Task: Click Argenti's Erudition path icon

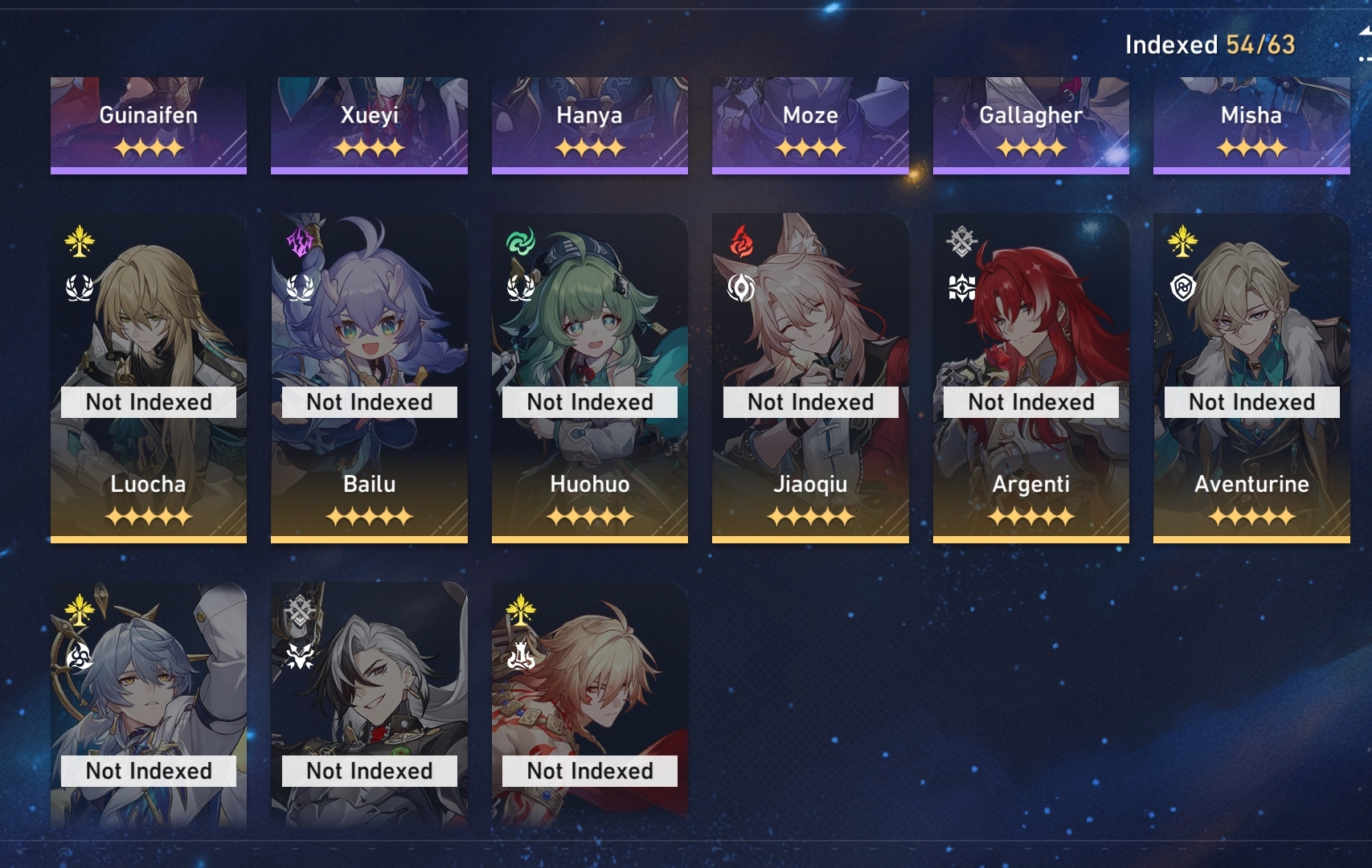Action: 961,287
